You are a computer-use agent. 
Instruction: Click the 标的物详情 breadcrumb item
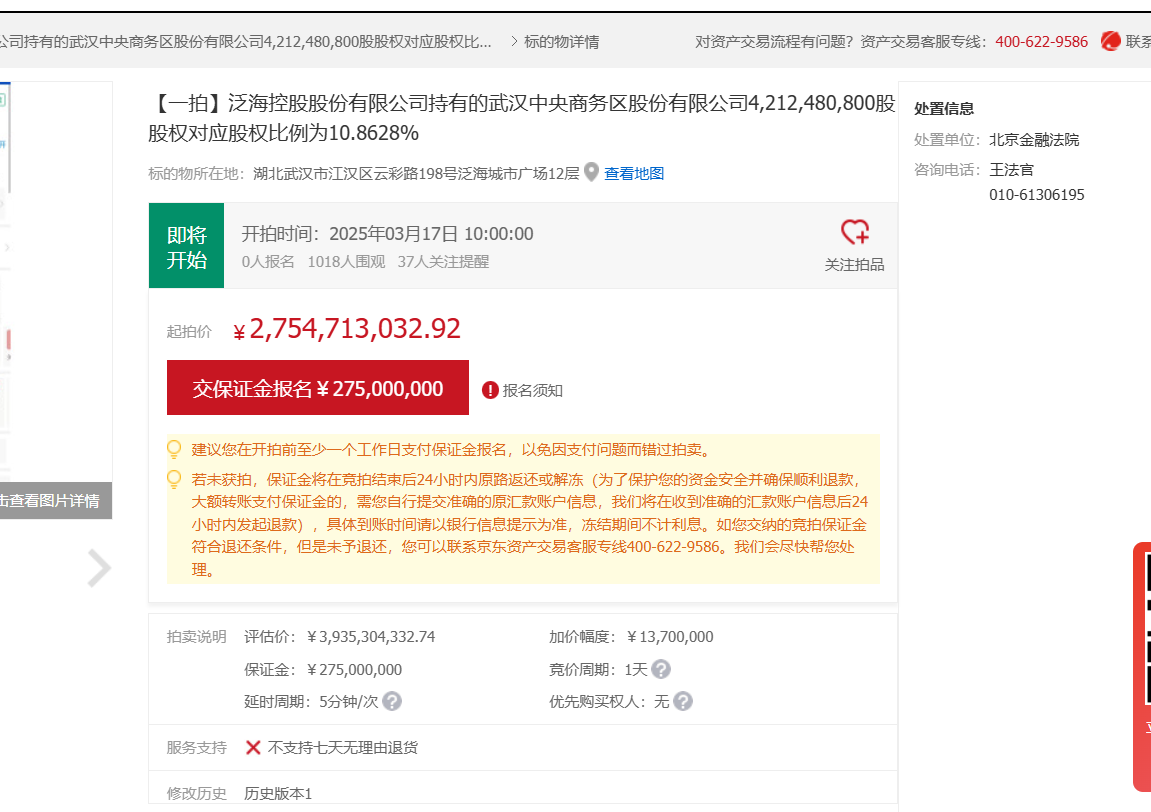562,42
